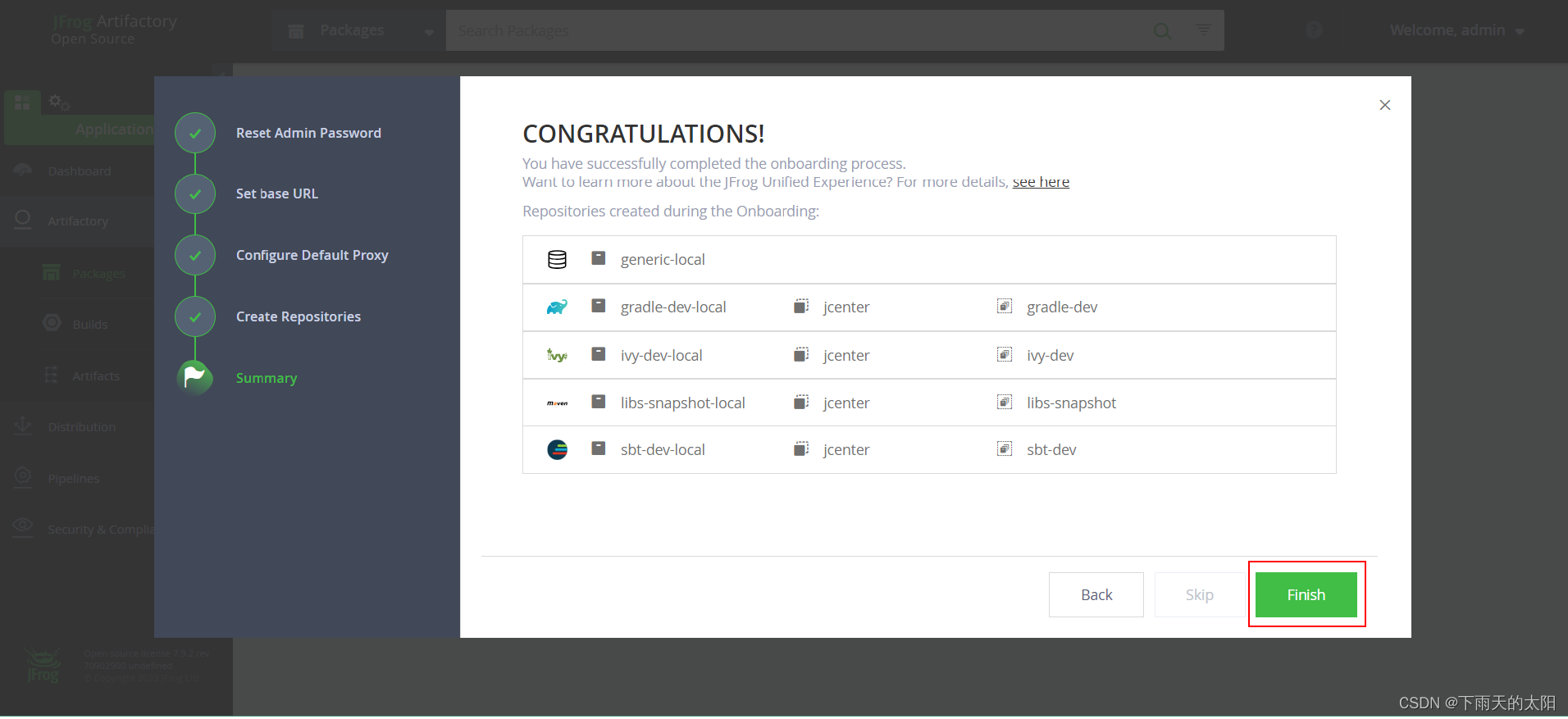Select Reset Admin Password step checkmark
The width and height of the screenshot is (1568, 719).
click(195, 133)
